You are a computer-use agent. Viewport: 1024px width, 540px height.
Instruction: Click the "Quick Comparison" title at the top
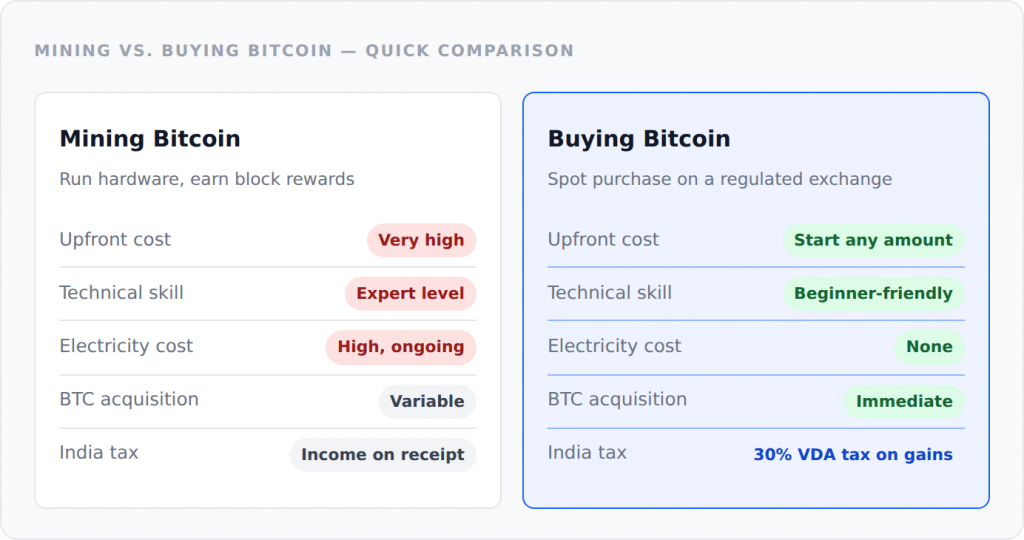click(304, 51)
